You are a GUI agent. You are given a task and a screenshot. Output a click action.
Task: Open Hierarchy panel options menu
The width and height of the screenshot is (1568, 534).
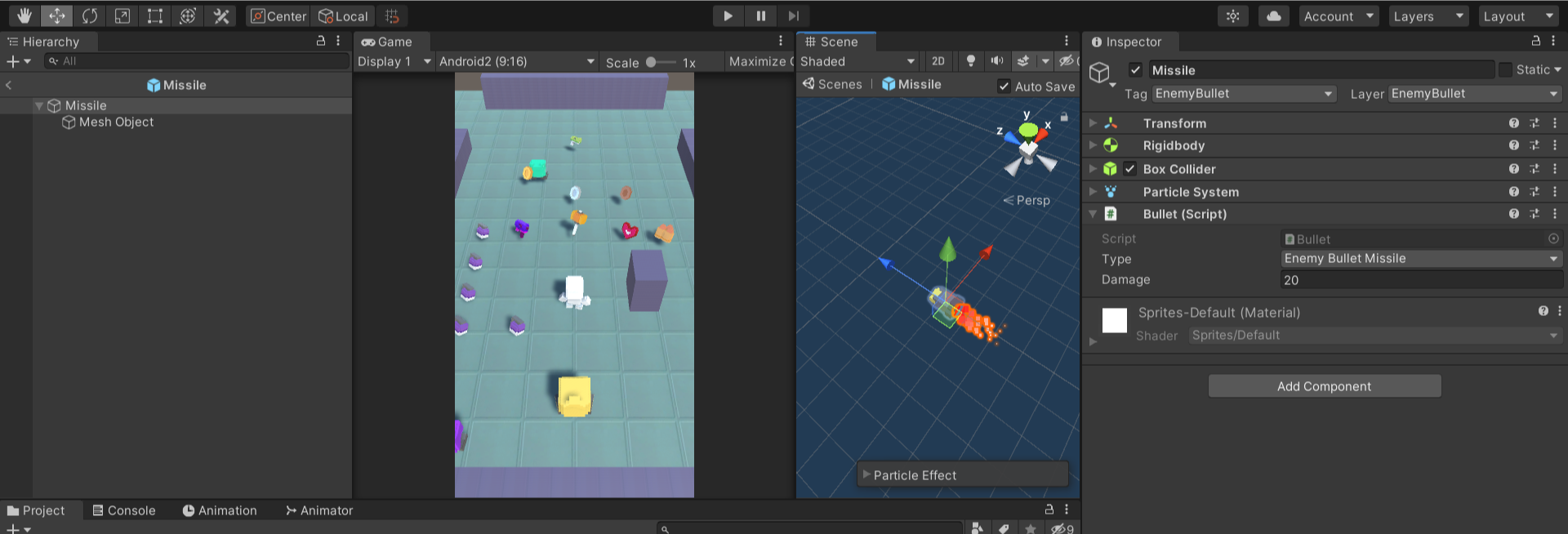coord(338,41)
